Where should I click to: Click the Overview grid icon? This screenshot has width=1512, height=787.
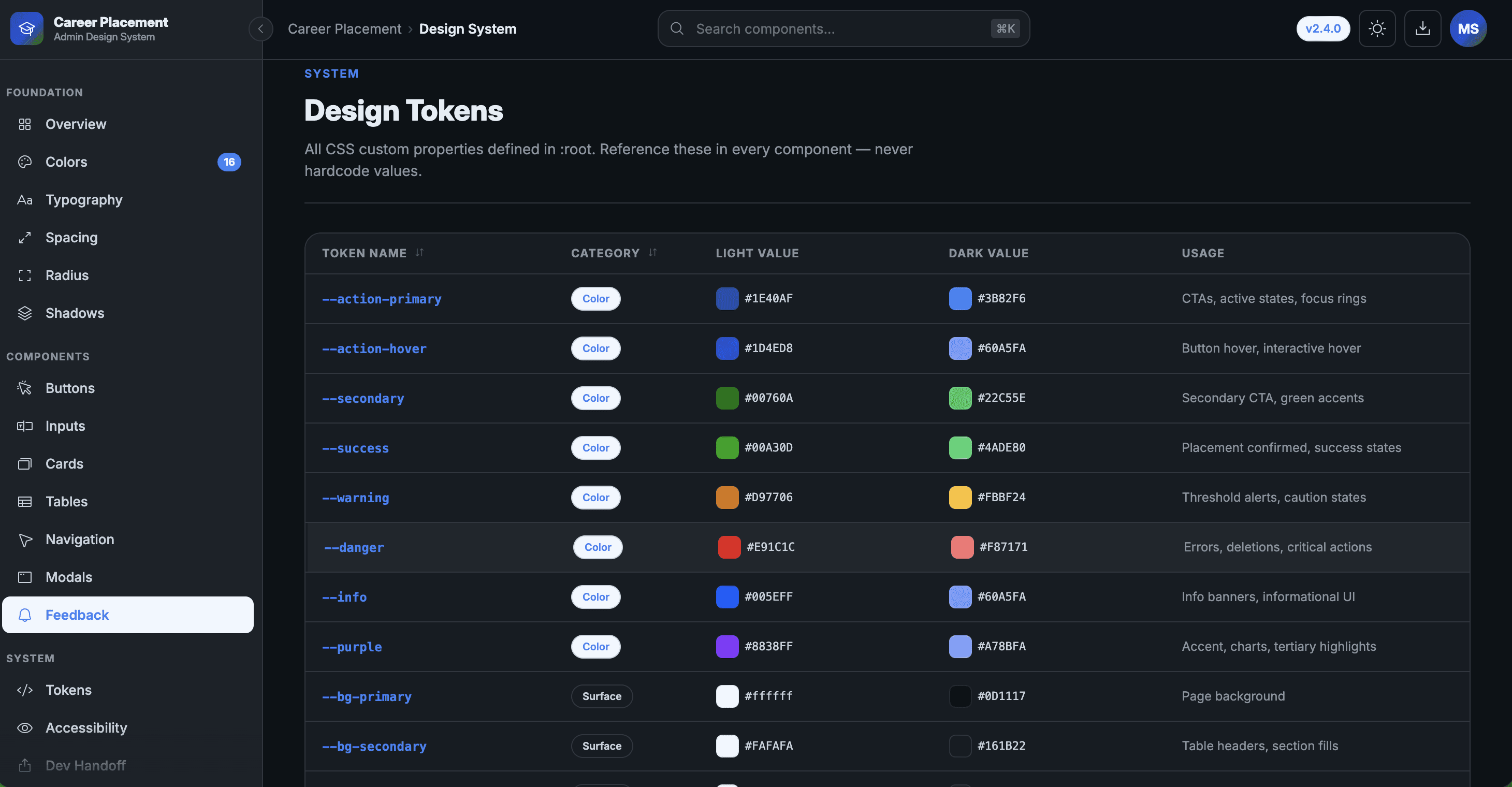click(x=25, y=124)
